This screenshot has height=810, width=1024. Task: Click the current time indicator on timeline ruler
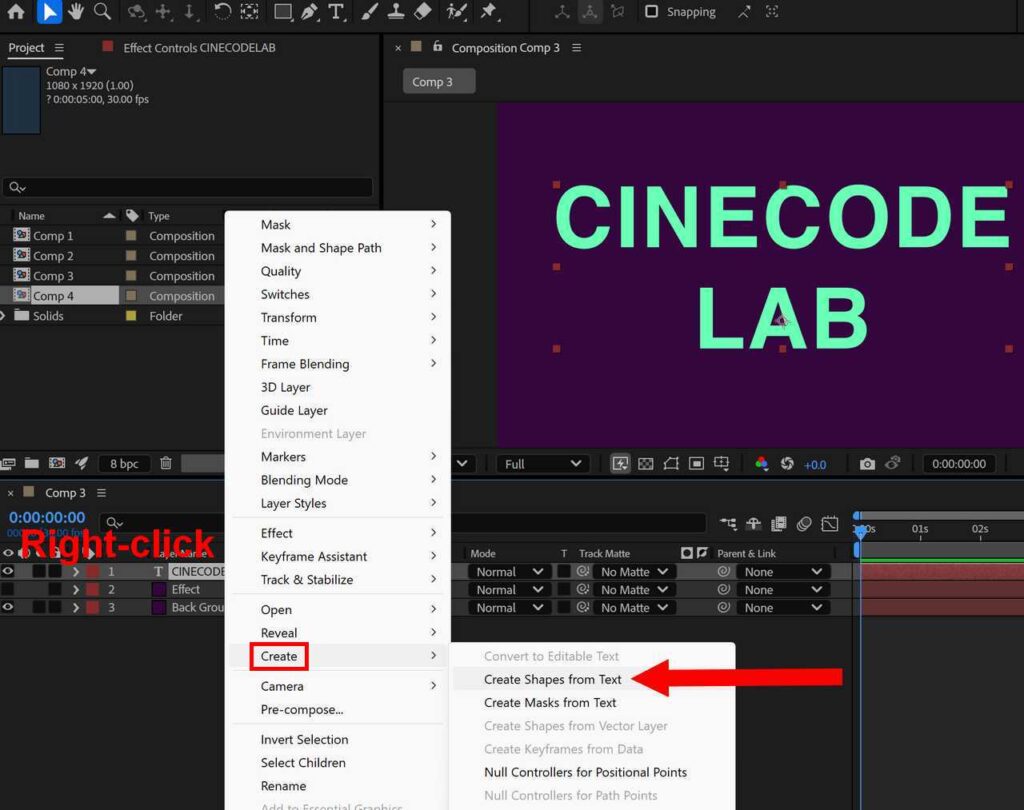tap(861, 530)
